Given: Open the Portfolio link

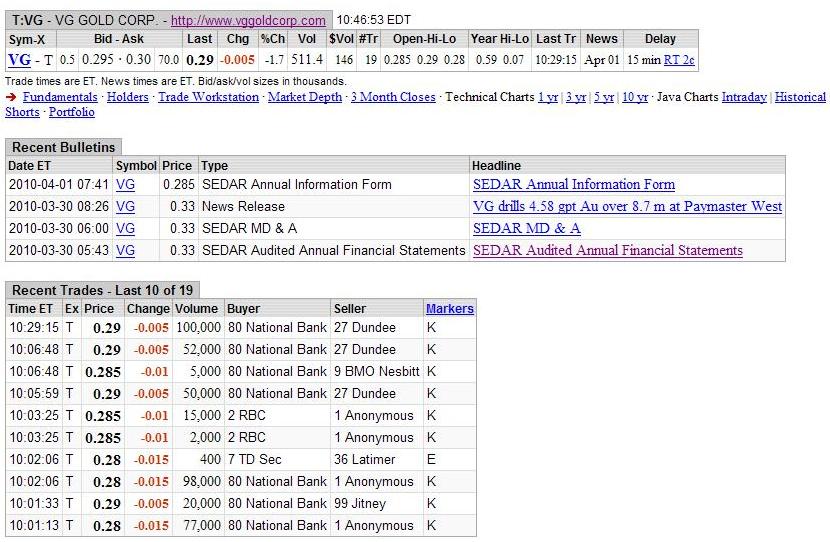Looking at the screenshot, I should point(72,112).
